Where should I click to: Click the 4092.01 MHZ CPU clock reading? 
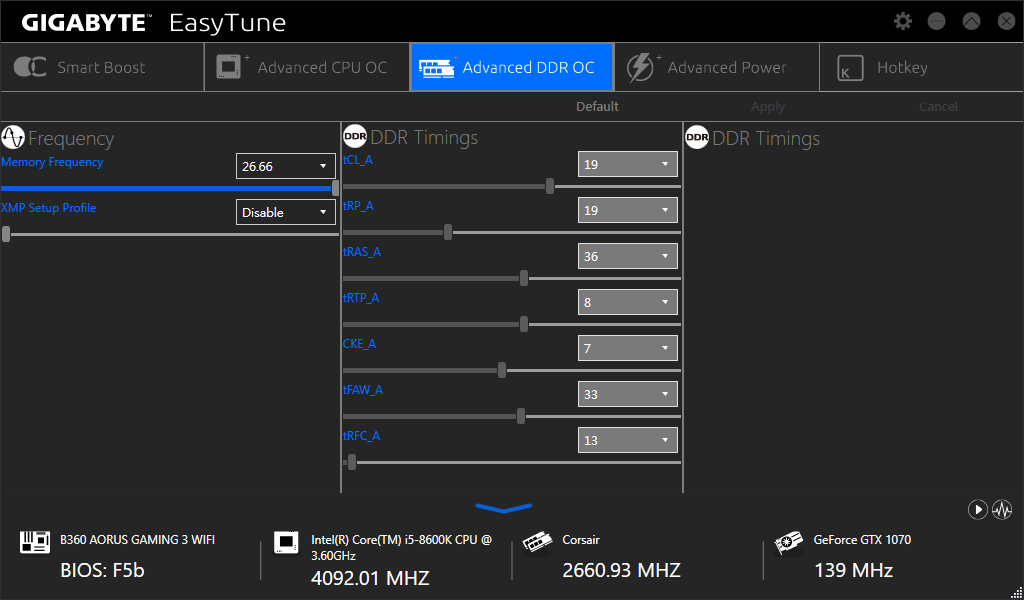pyautogui.click(x=370, y=578)
